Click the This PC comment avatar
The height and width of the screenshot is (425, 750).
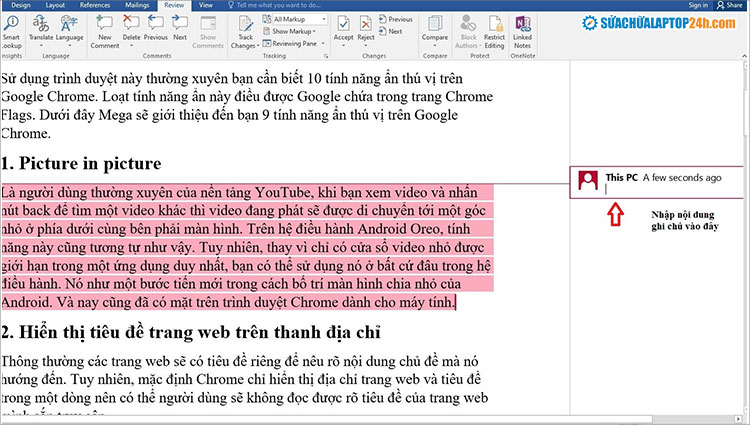pyautogui.click(x=588, y=180)
